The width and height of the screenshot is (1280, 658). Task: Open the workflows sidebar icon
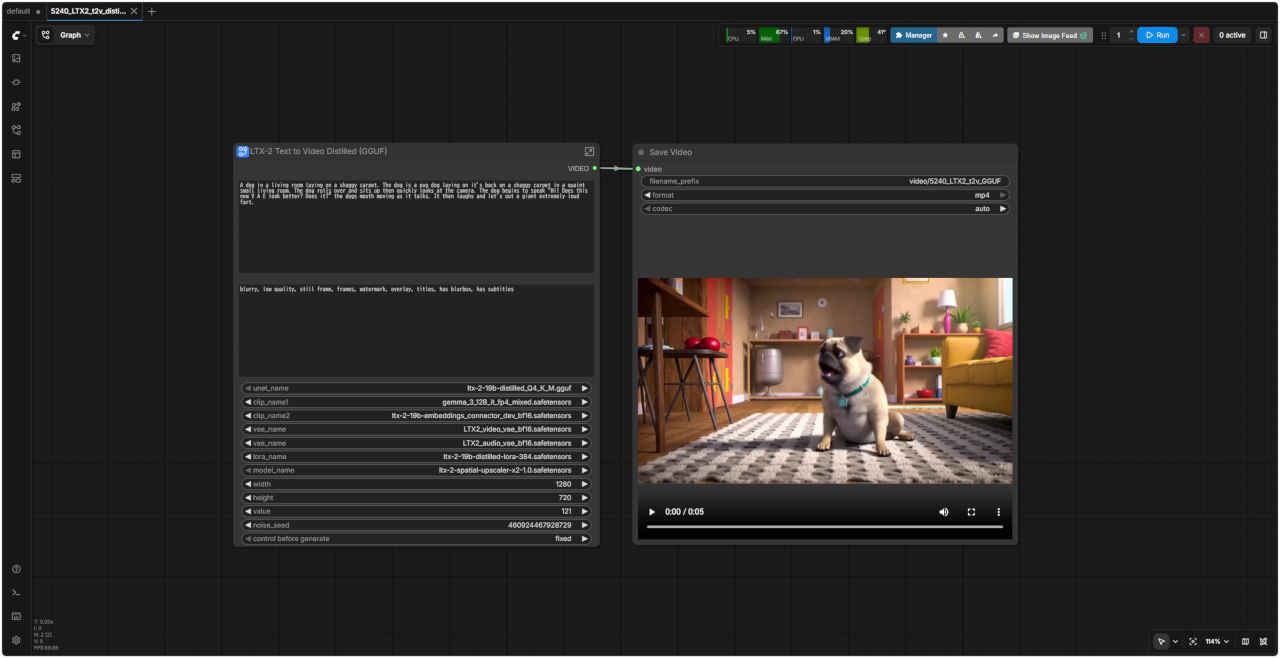tap(16, 130)
